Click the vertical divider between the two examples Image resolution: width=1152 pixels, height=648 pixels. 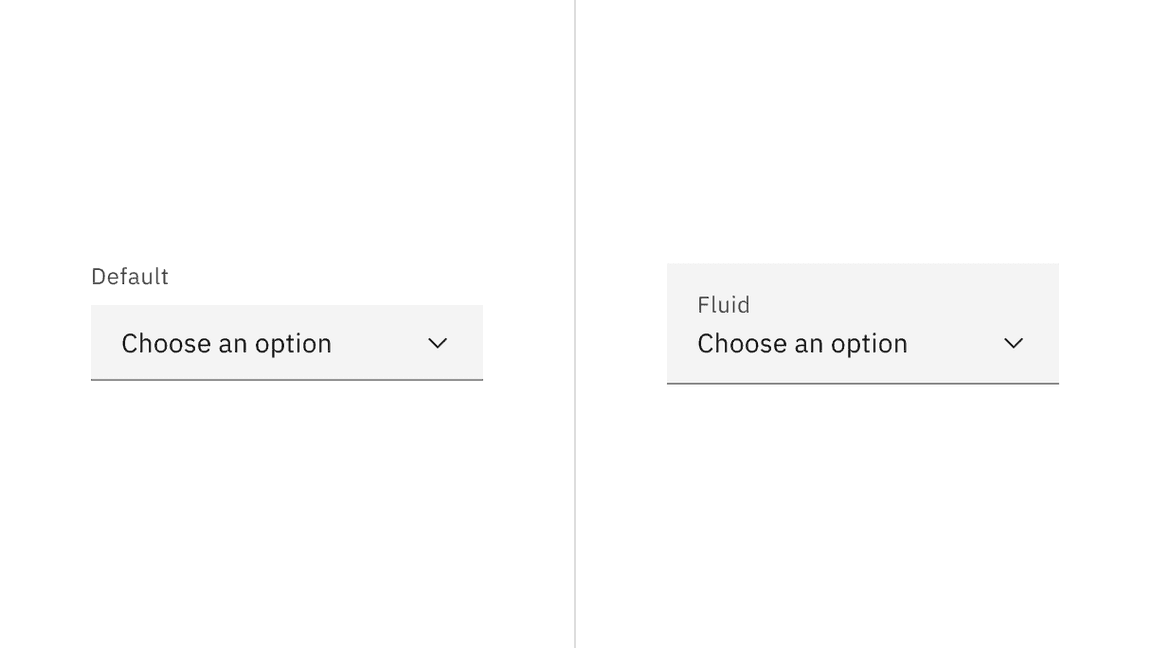575,324
